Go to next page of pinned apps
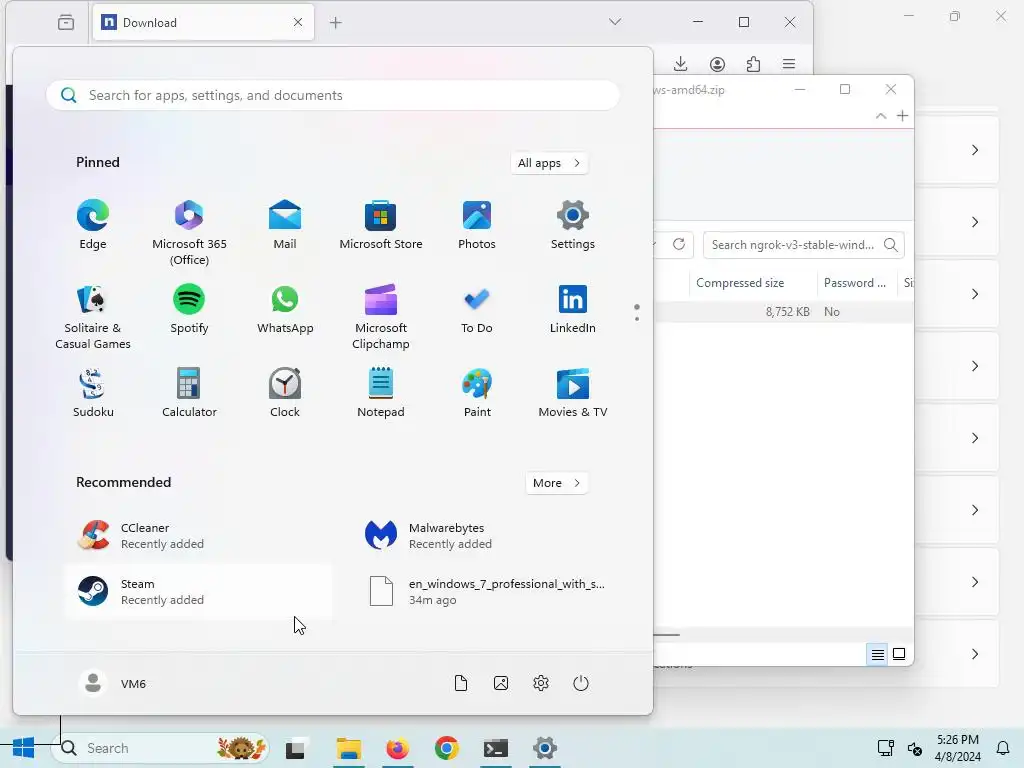The width and height of the screenshot is (1024, 768). [637, 319]
